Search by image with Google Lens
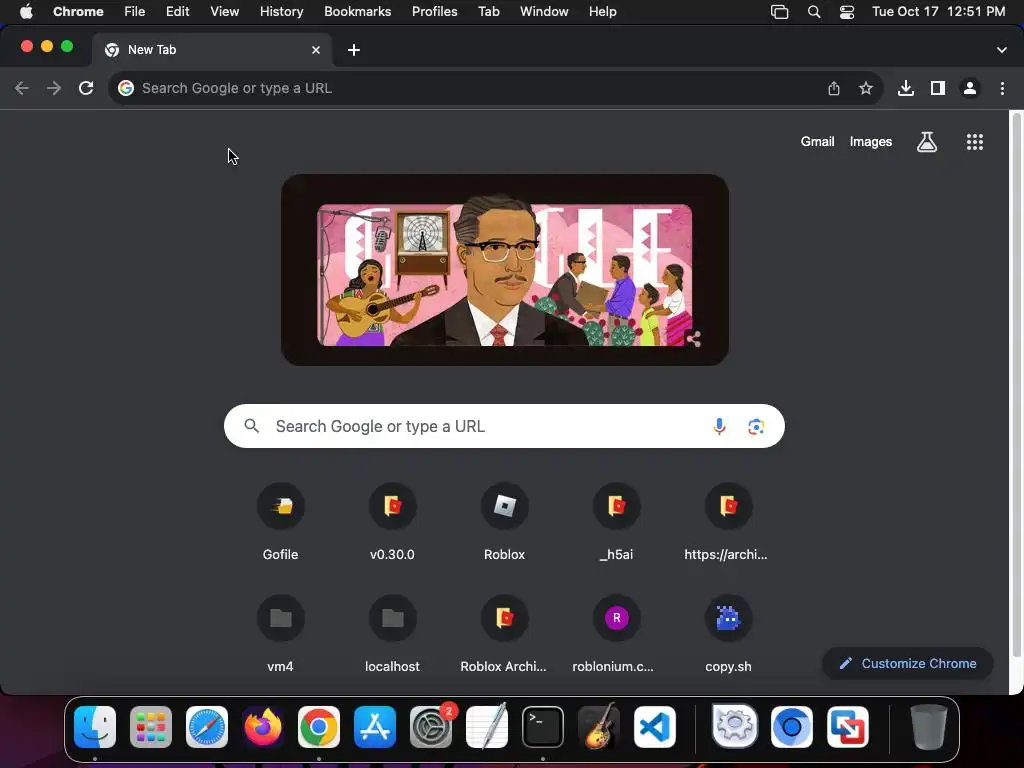This screenshot has height=768, width=1024. click(x=756, y=426)
